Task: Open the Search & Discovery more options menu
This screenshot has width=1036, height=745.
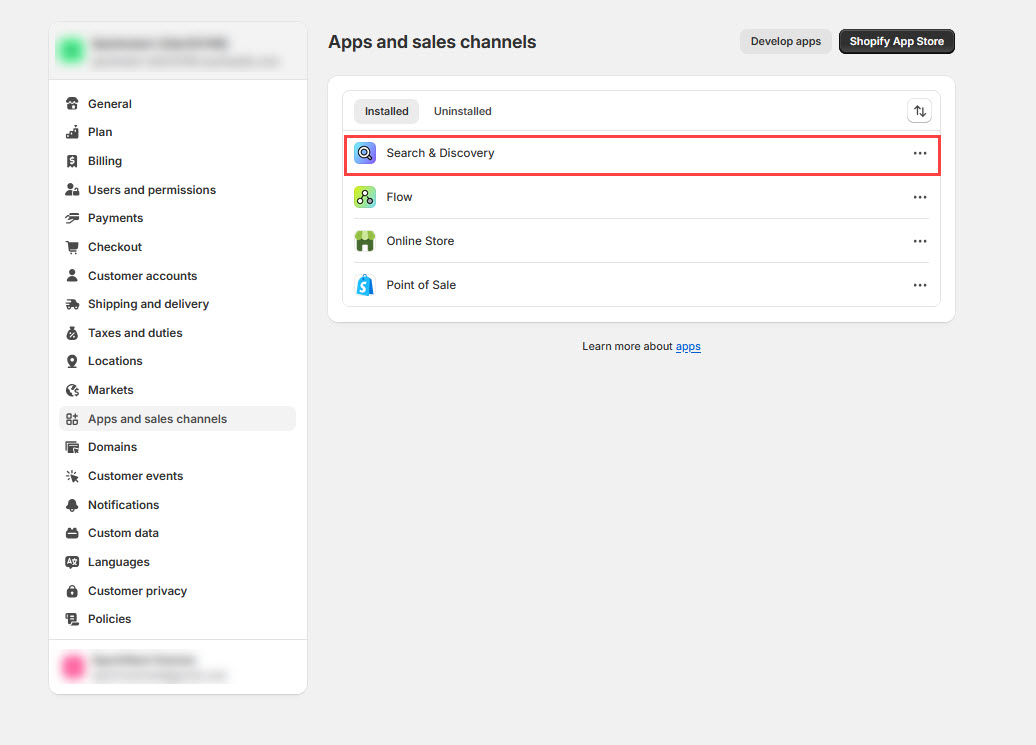Action: tap(920, 153)
